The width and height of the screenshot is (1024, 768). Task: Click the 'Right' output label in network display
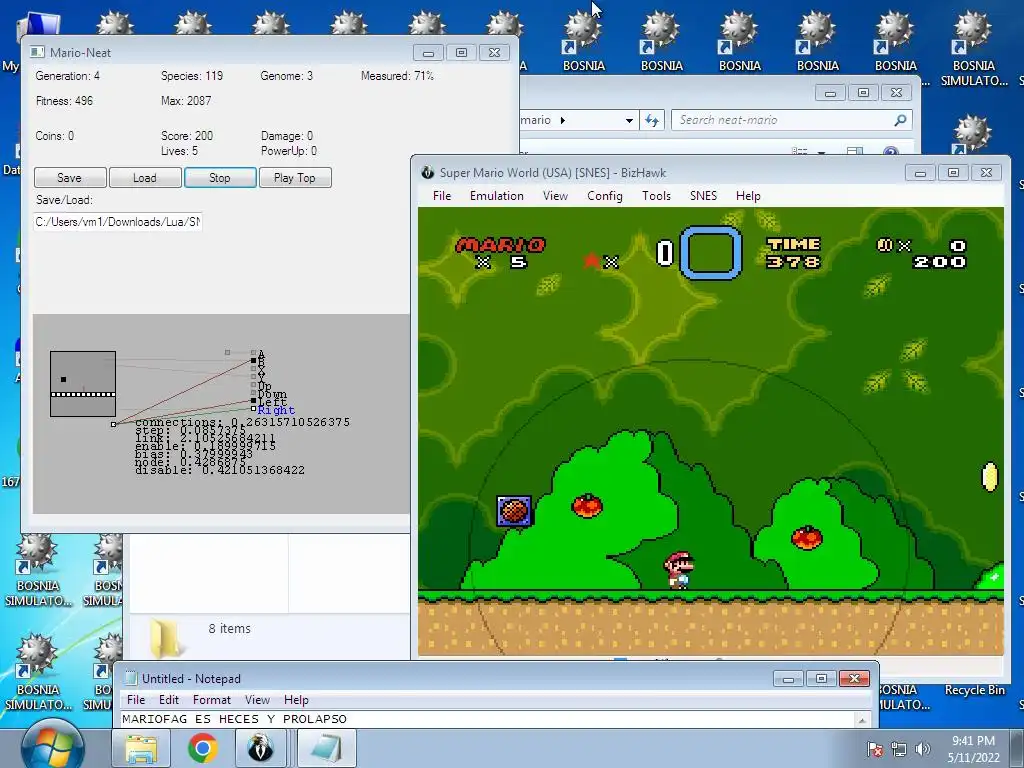276,410
